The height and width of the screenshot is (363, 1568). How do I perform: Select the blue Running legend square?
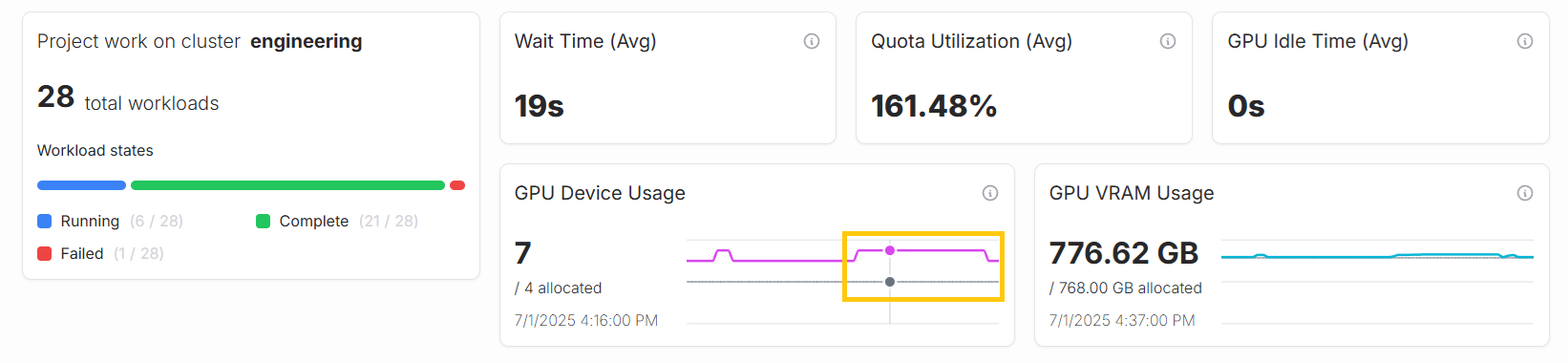(x=44, y=222)
